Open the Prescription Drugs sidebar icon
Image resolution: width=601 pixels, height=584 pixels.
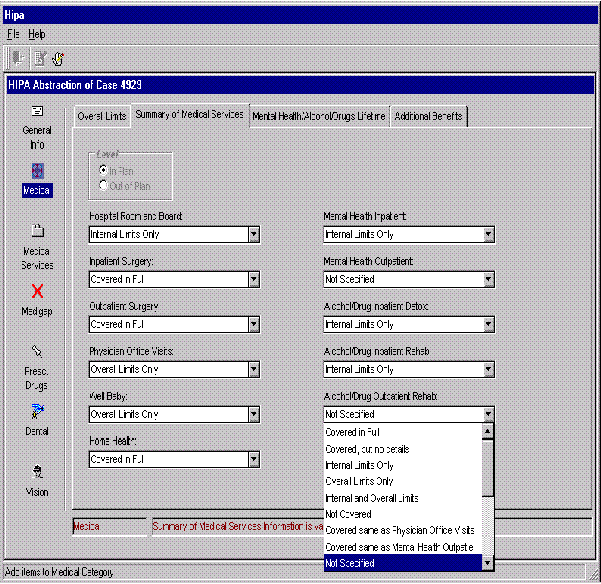pyautogui.click(x=37, y=352)
